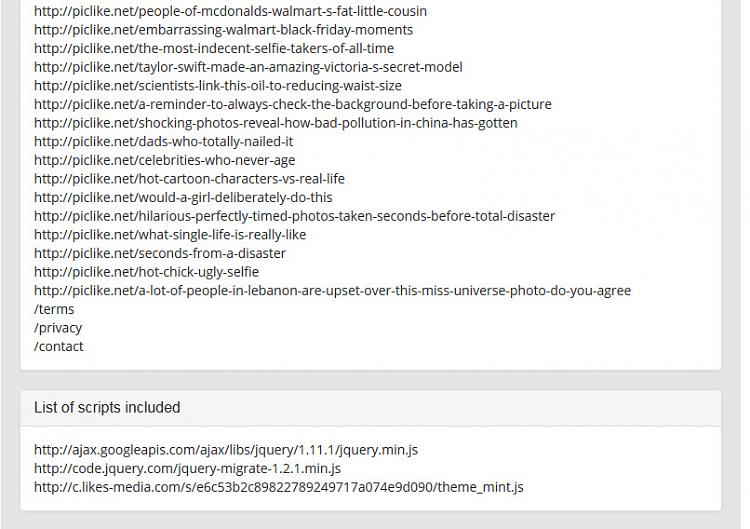750x529 pixels.
Task: Click the /terms entry
Action: pyautogui.click(x=54, y=309)
